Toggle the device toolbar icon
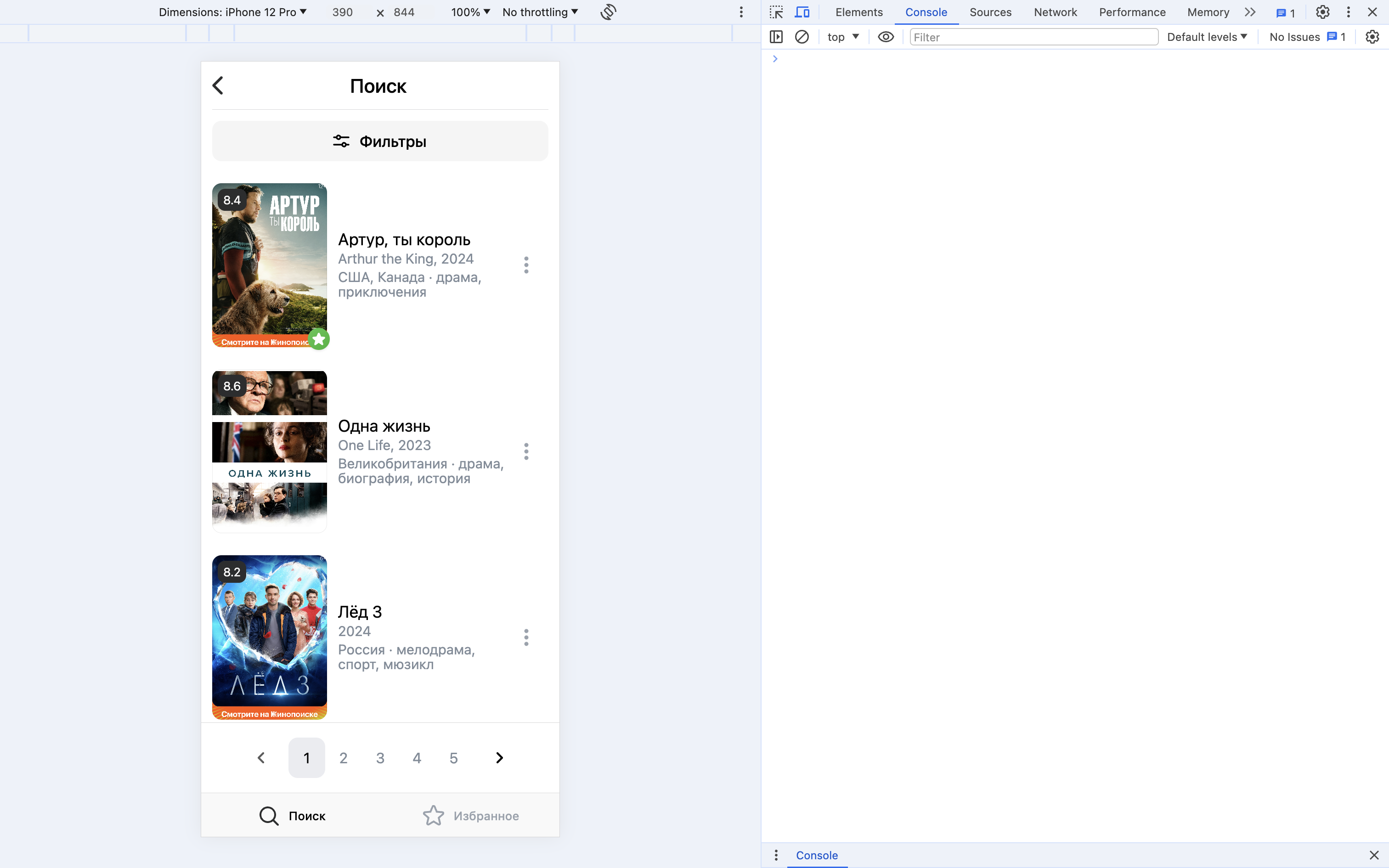This screenshot has height=868, width=1389. click(802, 12)
